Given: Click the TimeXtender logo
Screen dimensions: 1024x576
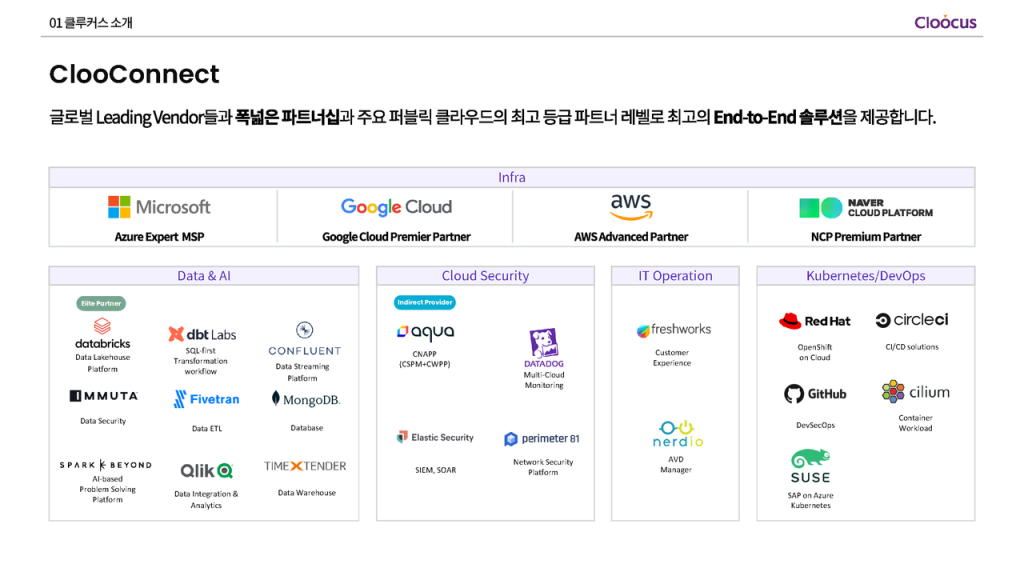Looking at the screenshot, I should click(x=305, y=466).
